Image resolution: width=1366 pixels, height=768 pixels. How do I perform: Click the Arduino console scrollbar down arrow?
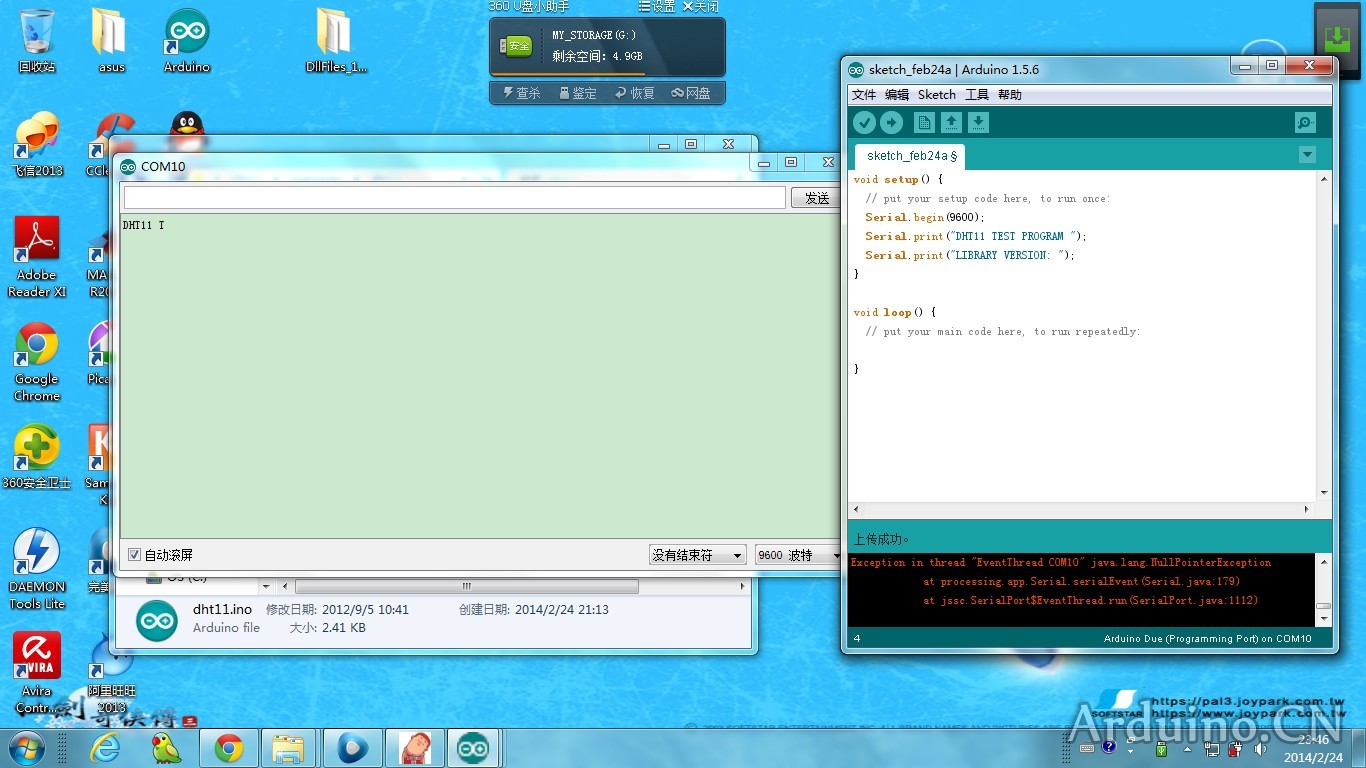(x=1323, y=619)
